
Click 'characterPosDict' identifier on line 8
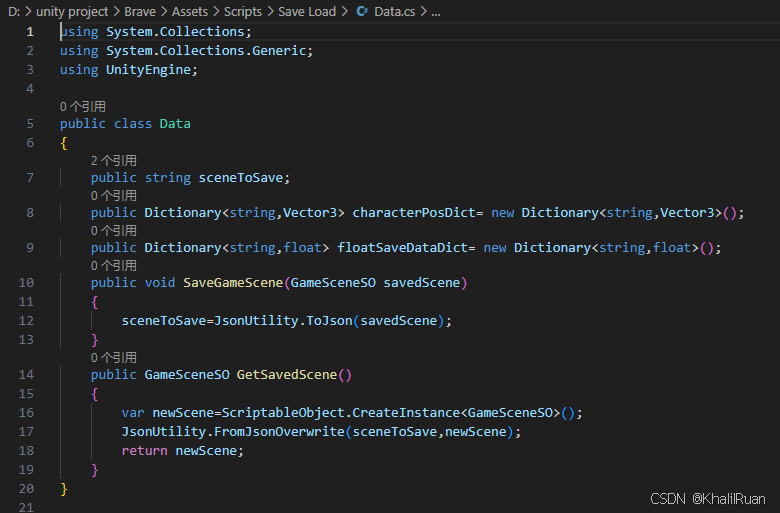[414, 212]
